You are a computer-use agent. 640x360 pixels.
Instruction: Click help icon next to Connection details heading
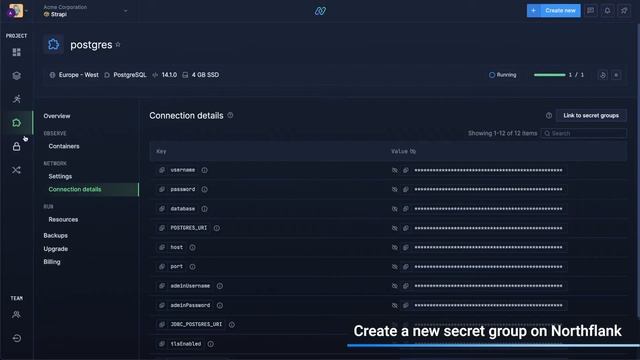[x=230, y=116]
